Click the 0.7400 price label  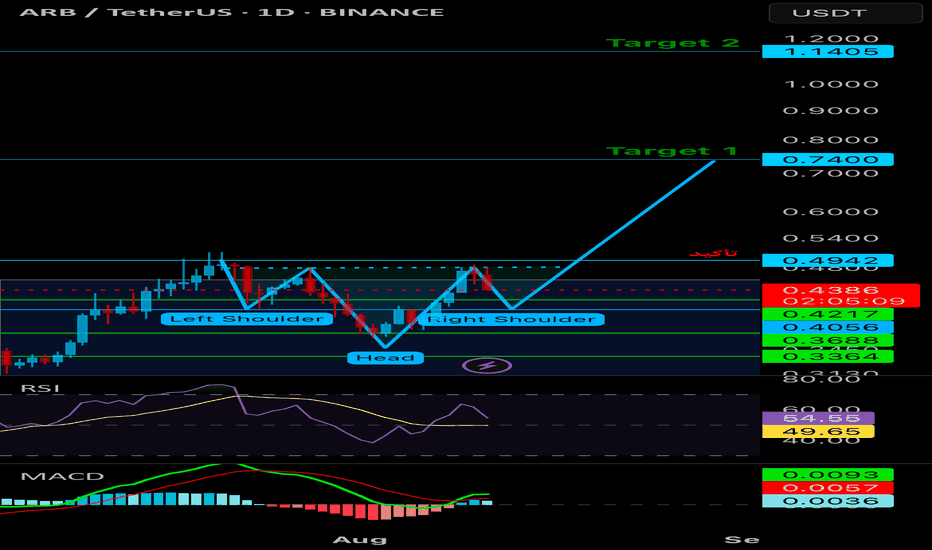coord(827,159)
